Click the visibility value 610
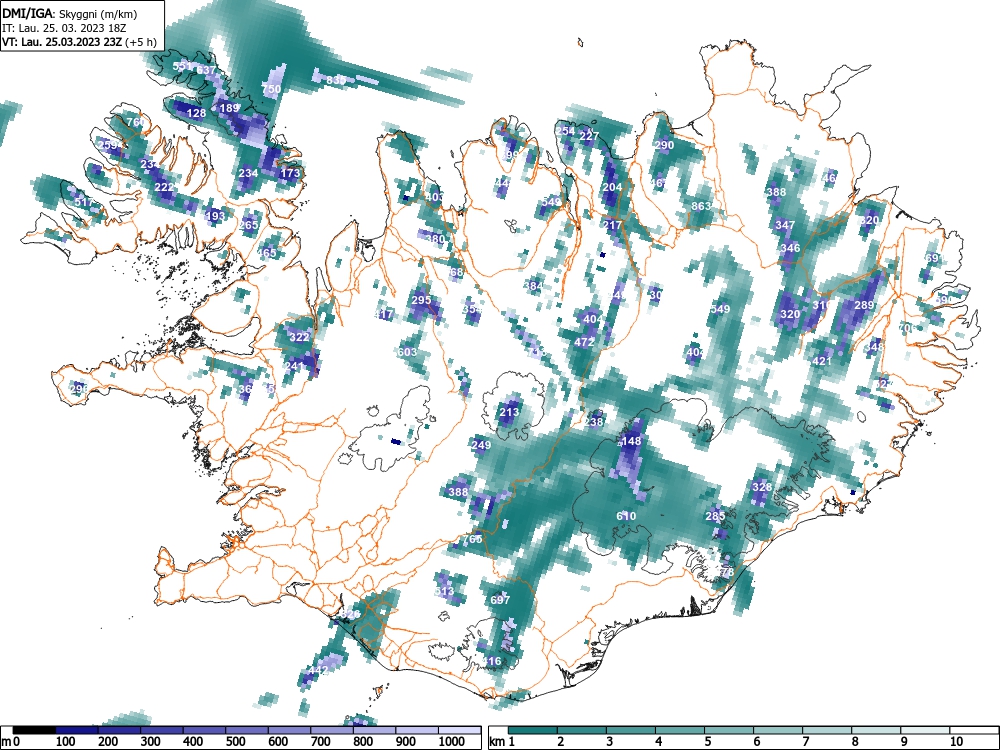The width and height of the screenshot is (1000, 750). click(x=626, y=515)
